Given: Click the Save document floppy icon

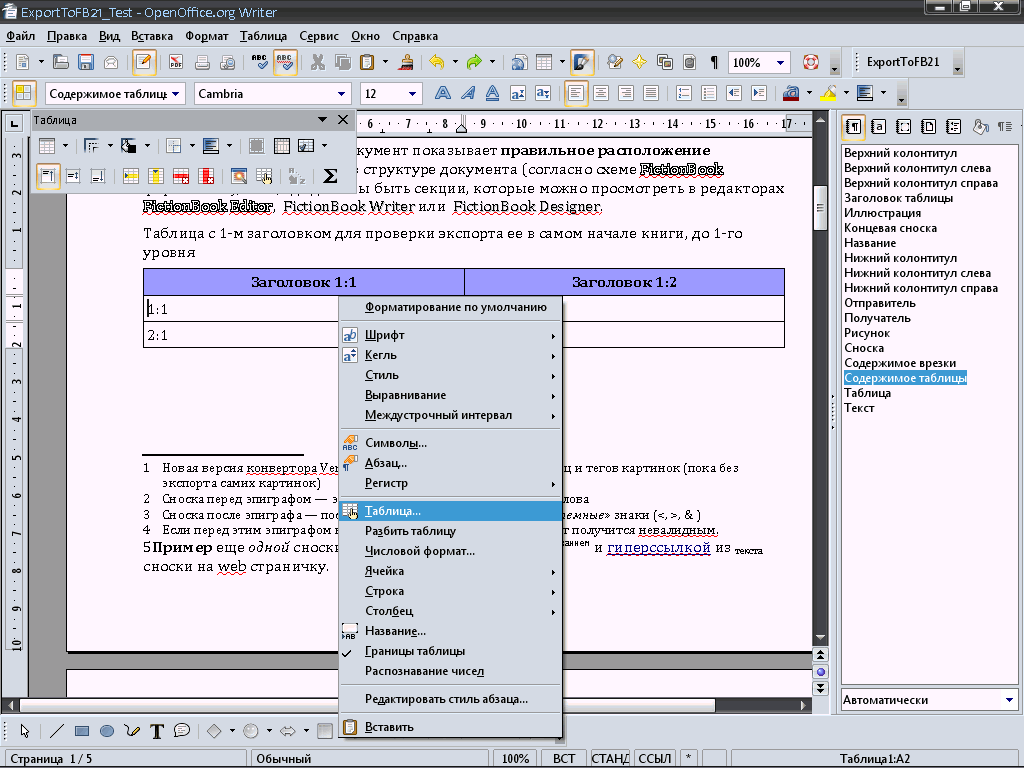Looking at the screenshot, I should 86,62.
